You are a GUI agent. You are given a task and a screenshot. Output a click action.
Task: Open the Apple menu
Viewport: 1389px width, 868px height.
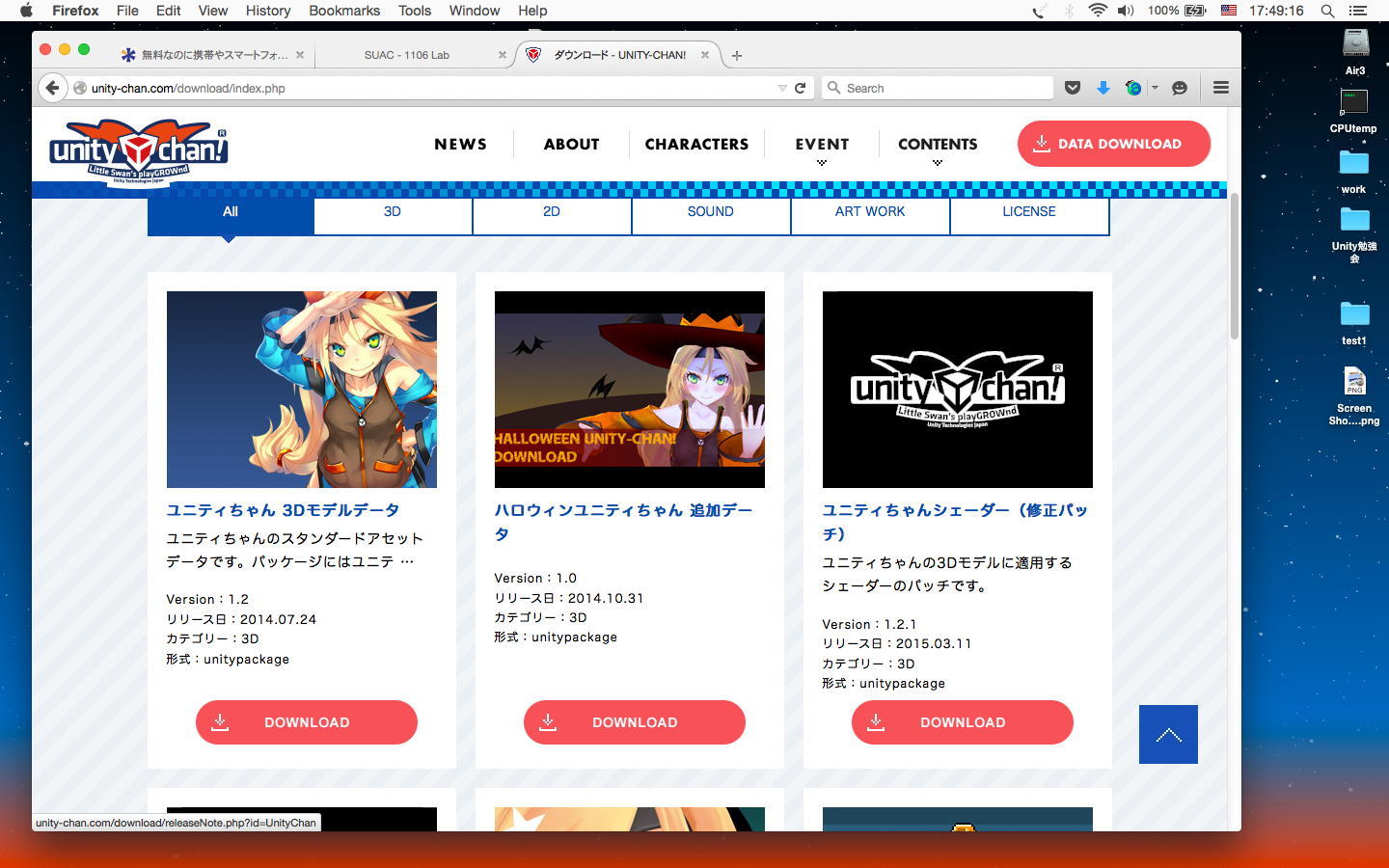(x=26, y=11)
